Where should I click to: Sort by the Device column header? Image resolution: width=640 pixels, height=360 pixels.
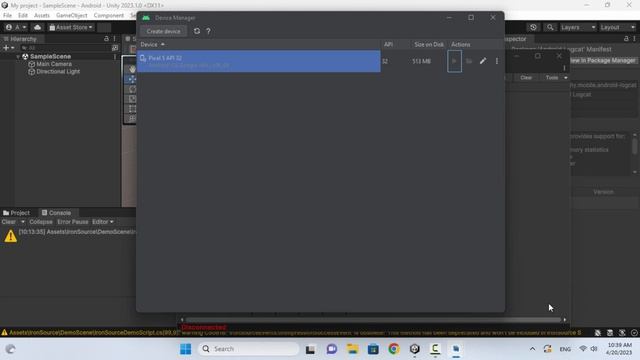(152, 44)
